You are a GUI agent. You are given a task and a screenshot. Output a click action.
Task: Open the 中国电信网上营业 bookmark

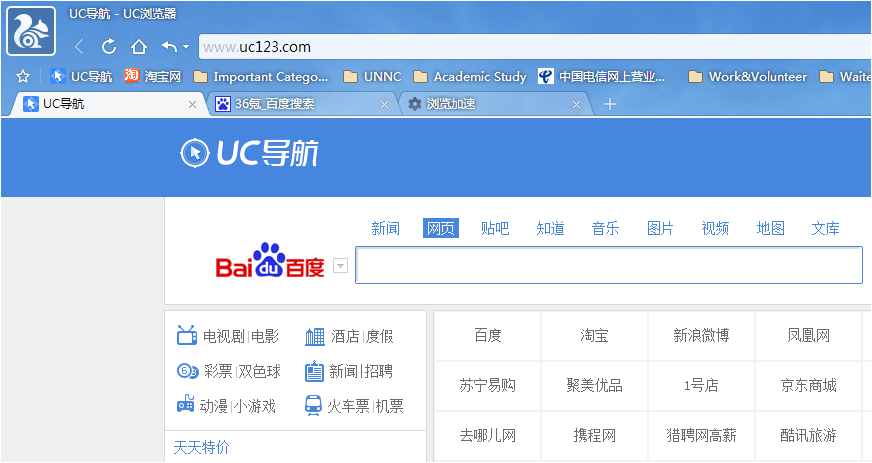602,77
